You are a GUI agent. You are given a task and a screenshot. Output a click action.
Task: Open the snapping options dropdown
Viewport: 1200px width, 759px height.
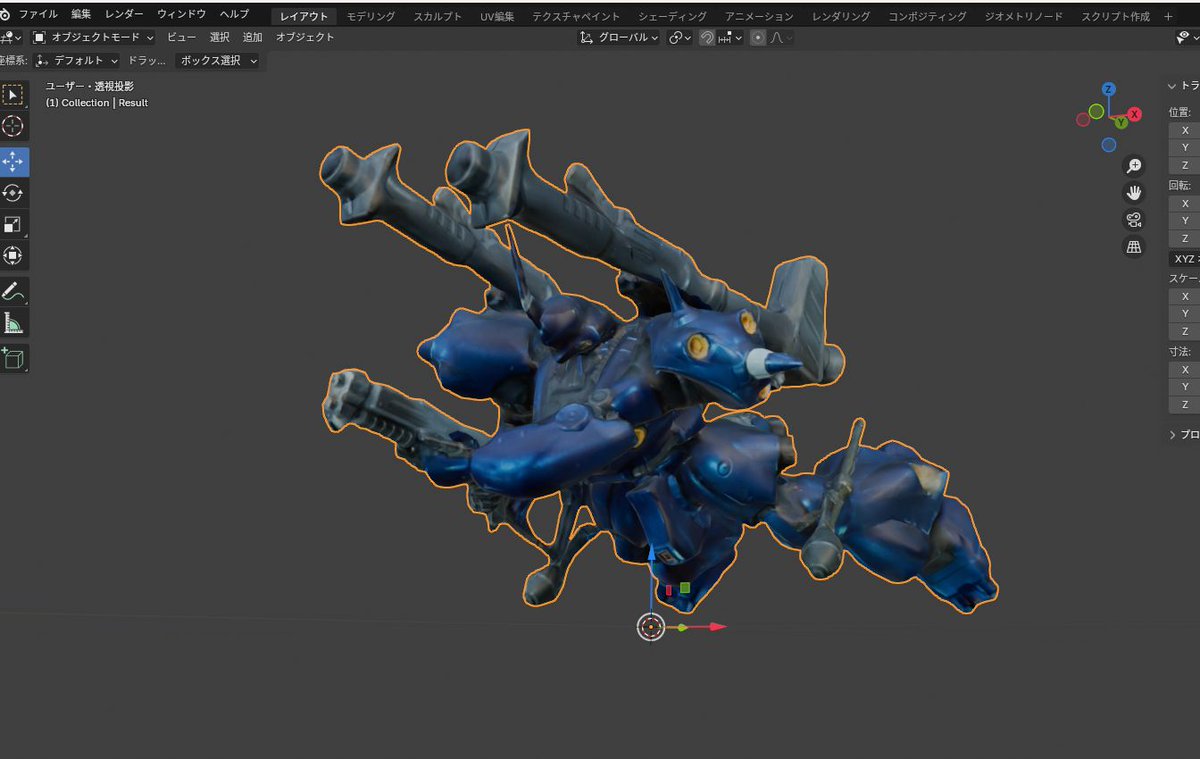click(732, 37)
